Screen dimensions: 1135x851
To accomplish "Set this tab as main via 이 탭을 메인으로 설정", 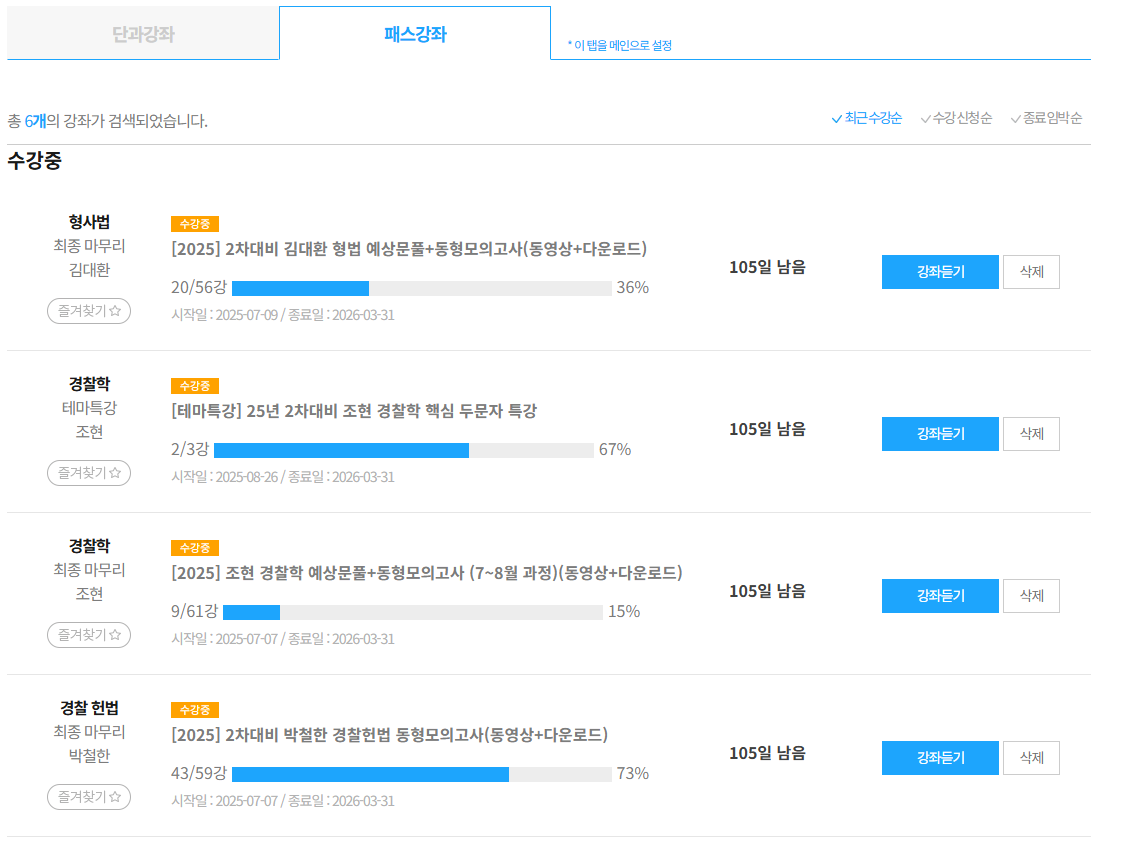I will (620, 46).
